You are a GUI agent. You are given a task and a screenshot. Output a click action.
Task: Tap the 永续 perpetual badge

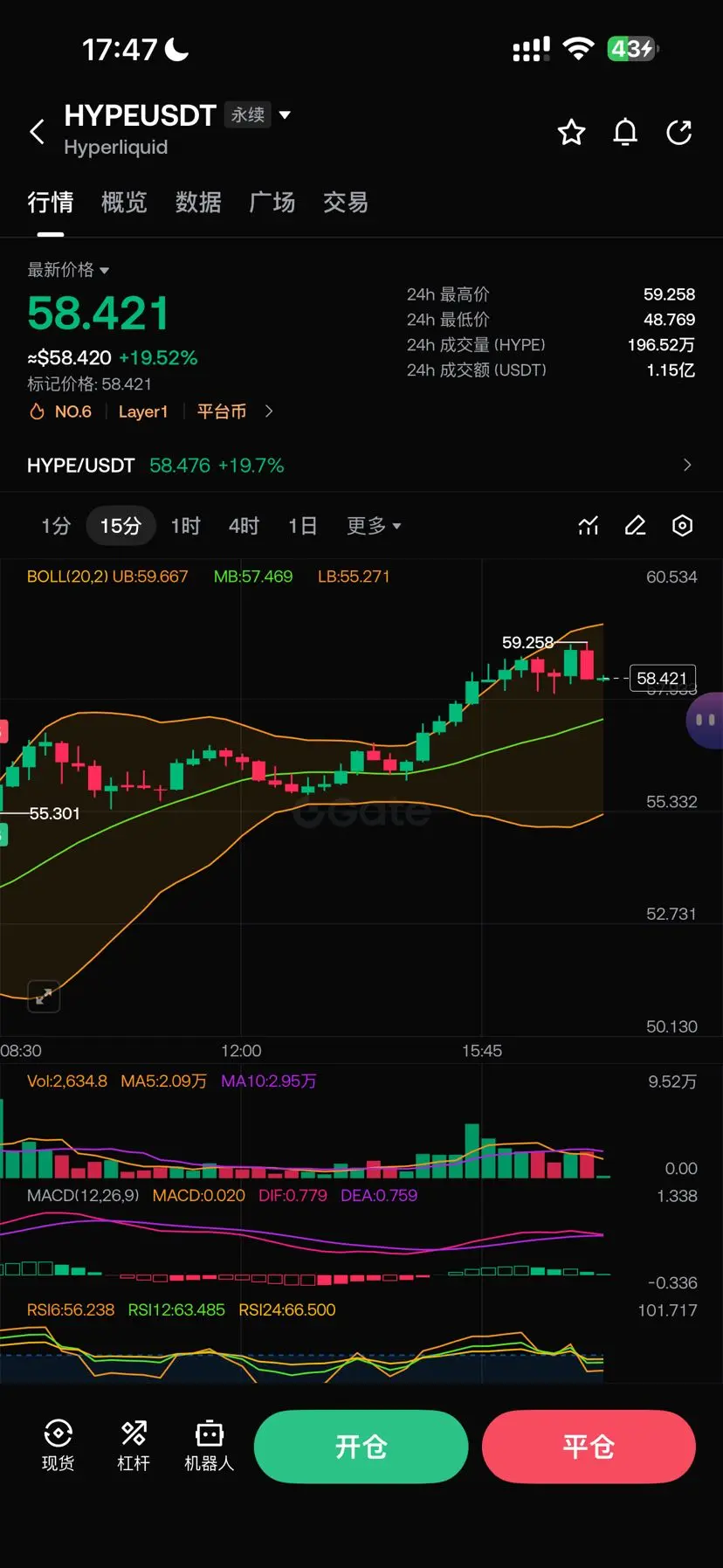(248, 114)
